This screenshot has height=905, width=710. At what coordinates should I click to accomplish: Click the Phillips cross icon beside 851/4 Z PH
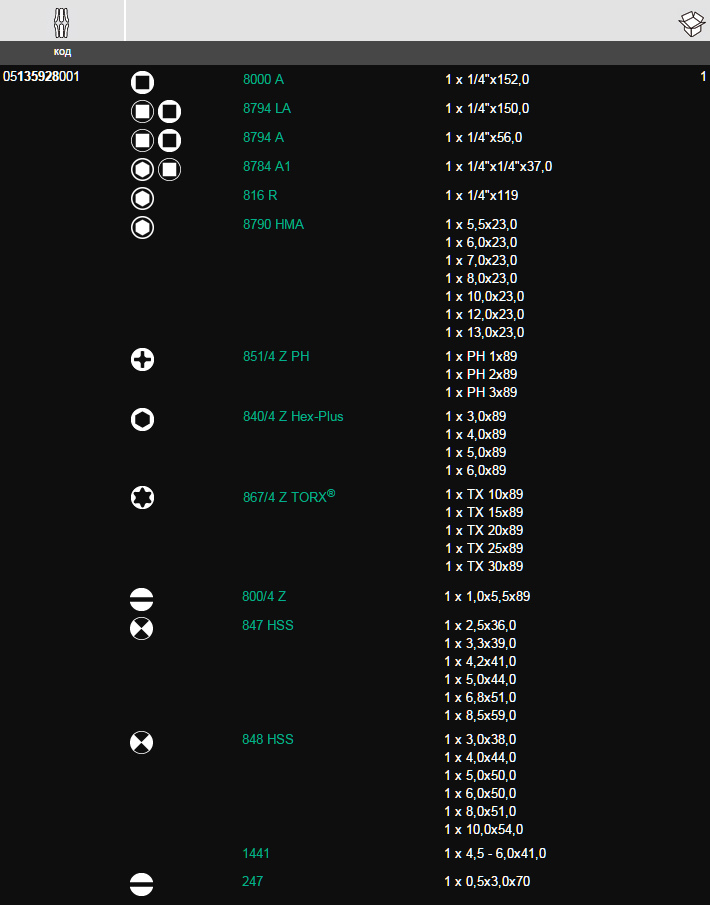pos(142,360)
